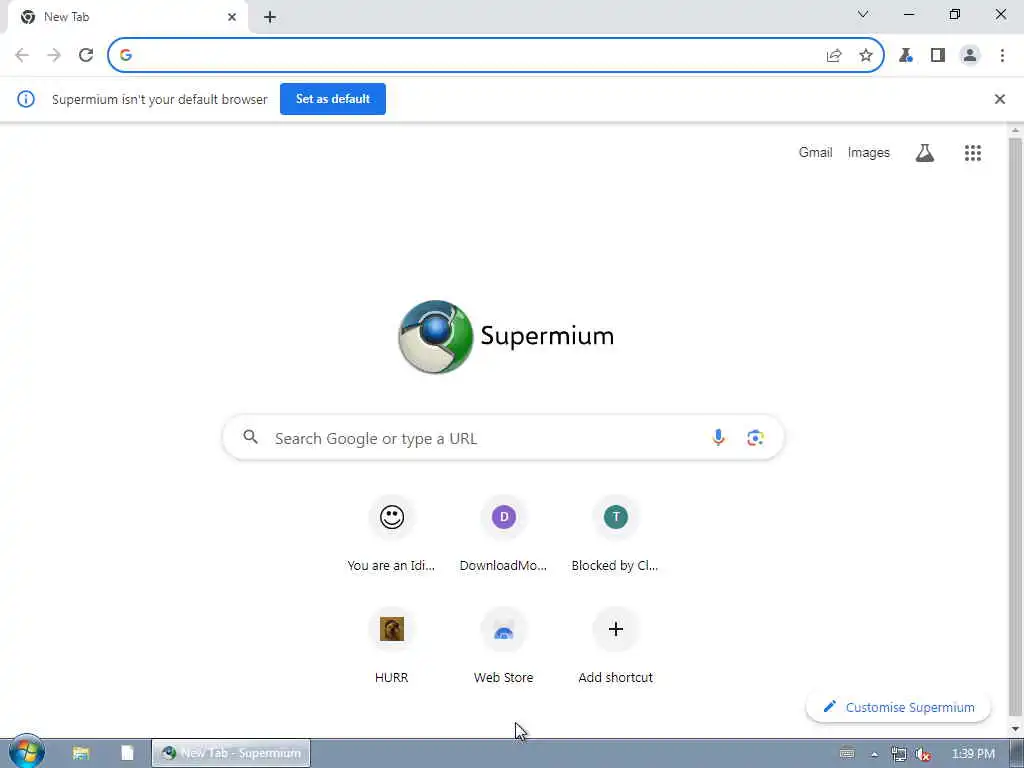Open the Gmail link

click(x=816, y=153)
